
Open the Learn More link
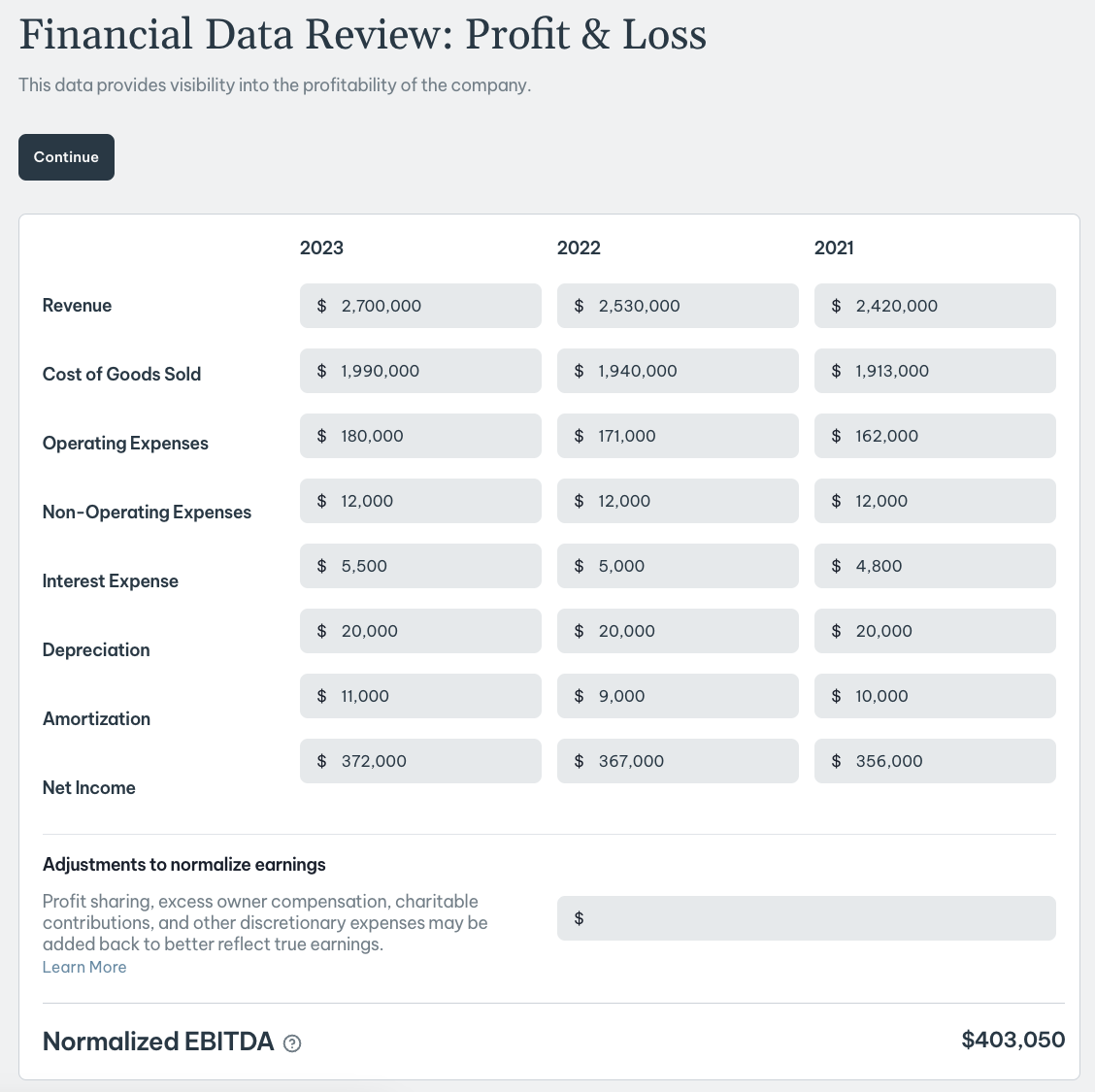(84, 967)
